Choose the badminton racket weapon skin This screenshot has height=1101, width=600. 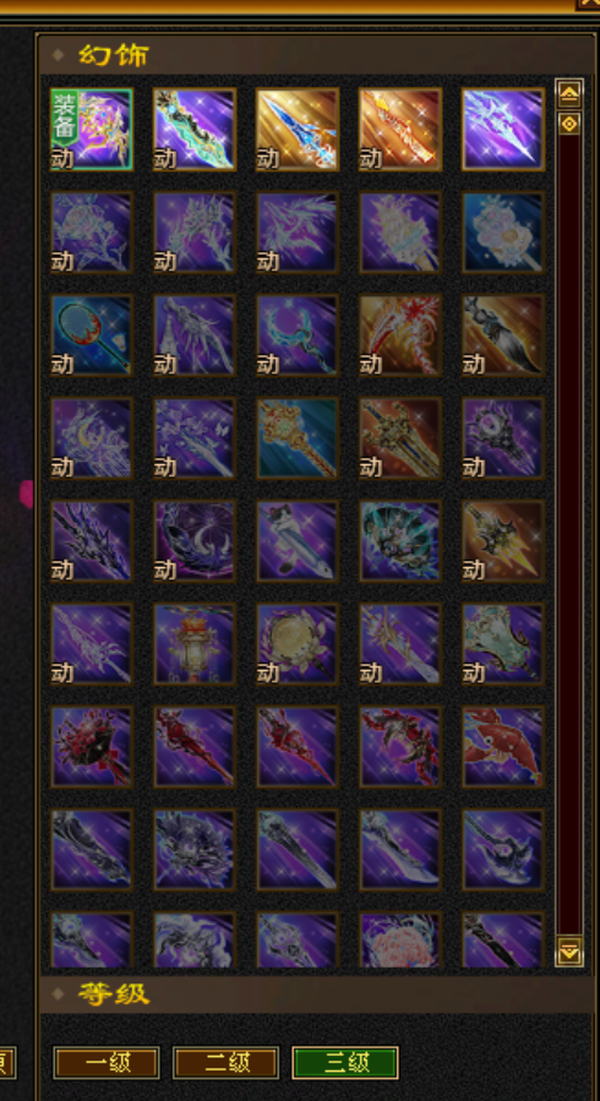click(x=91, y=336)
